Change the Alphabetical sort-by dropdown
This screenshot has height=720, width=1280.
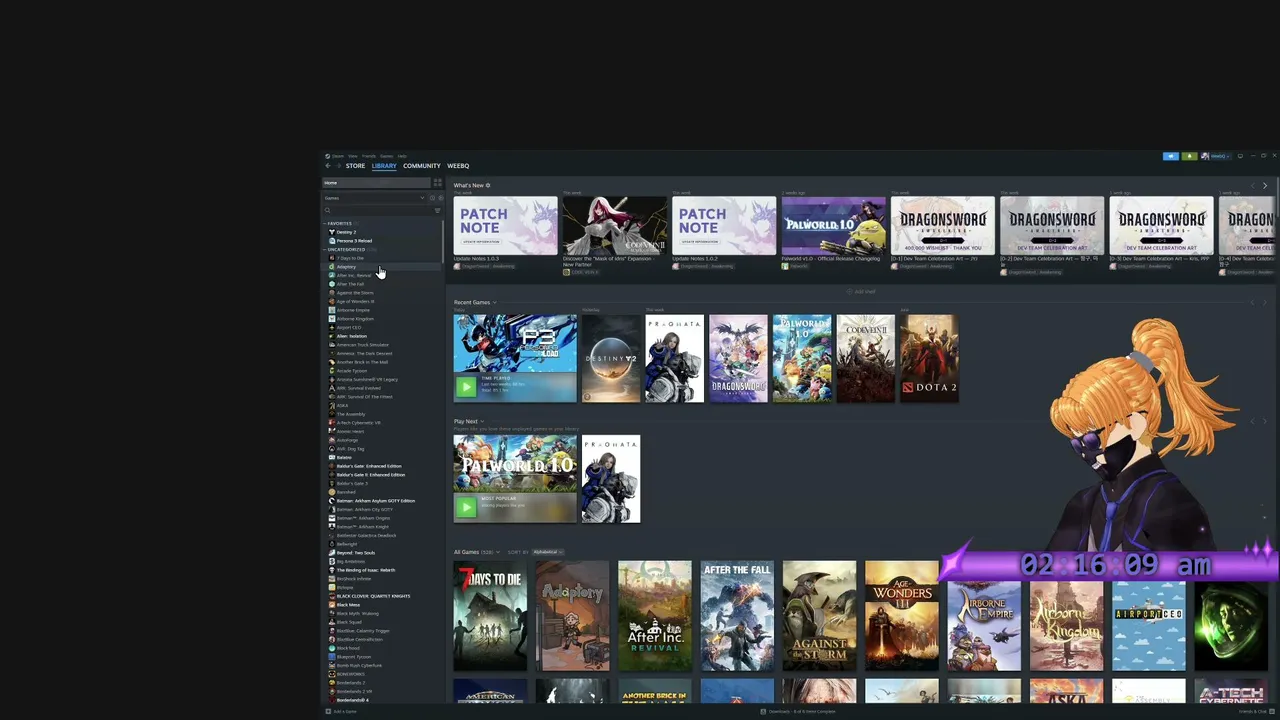(547, 552)
